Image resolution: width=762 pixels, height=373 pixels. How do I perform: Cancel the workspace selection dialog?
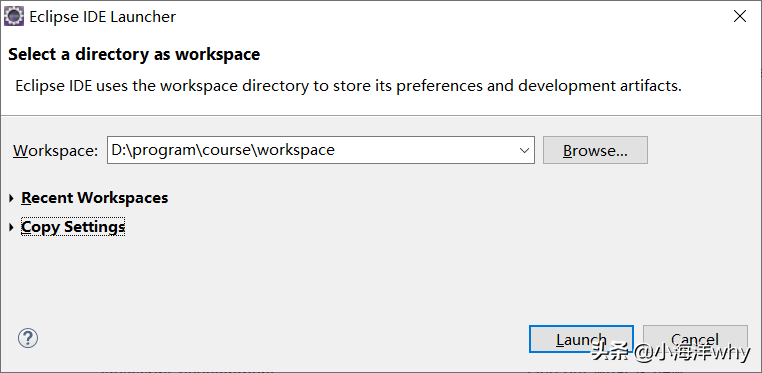[695, 339]
